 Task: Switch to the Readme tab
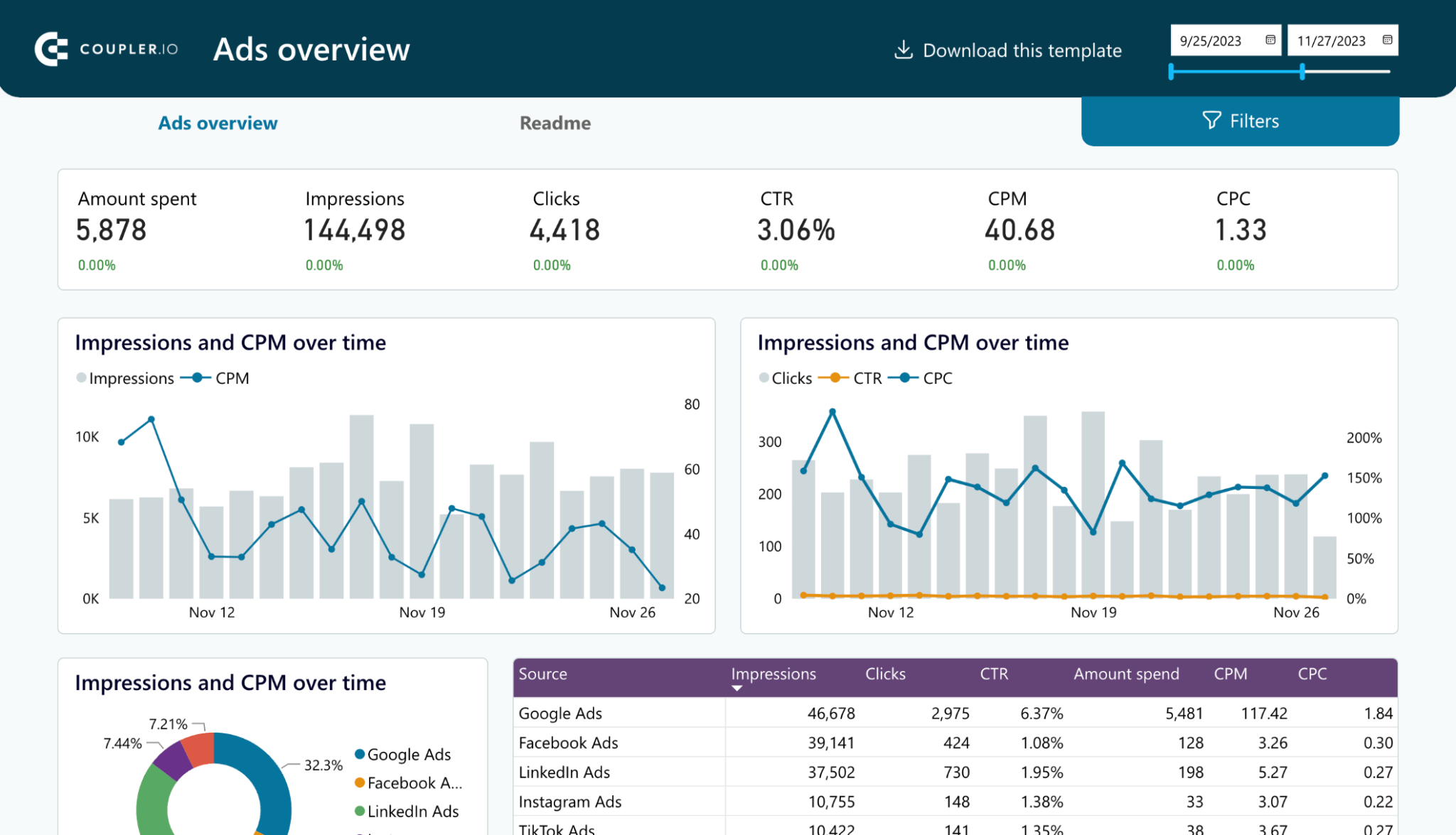(555, 122)
